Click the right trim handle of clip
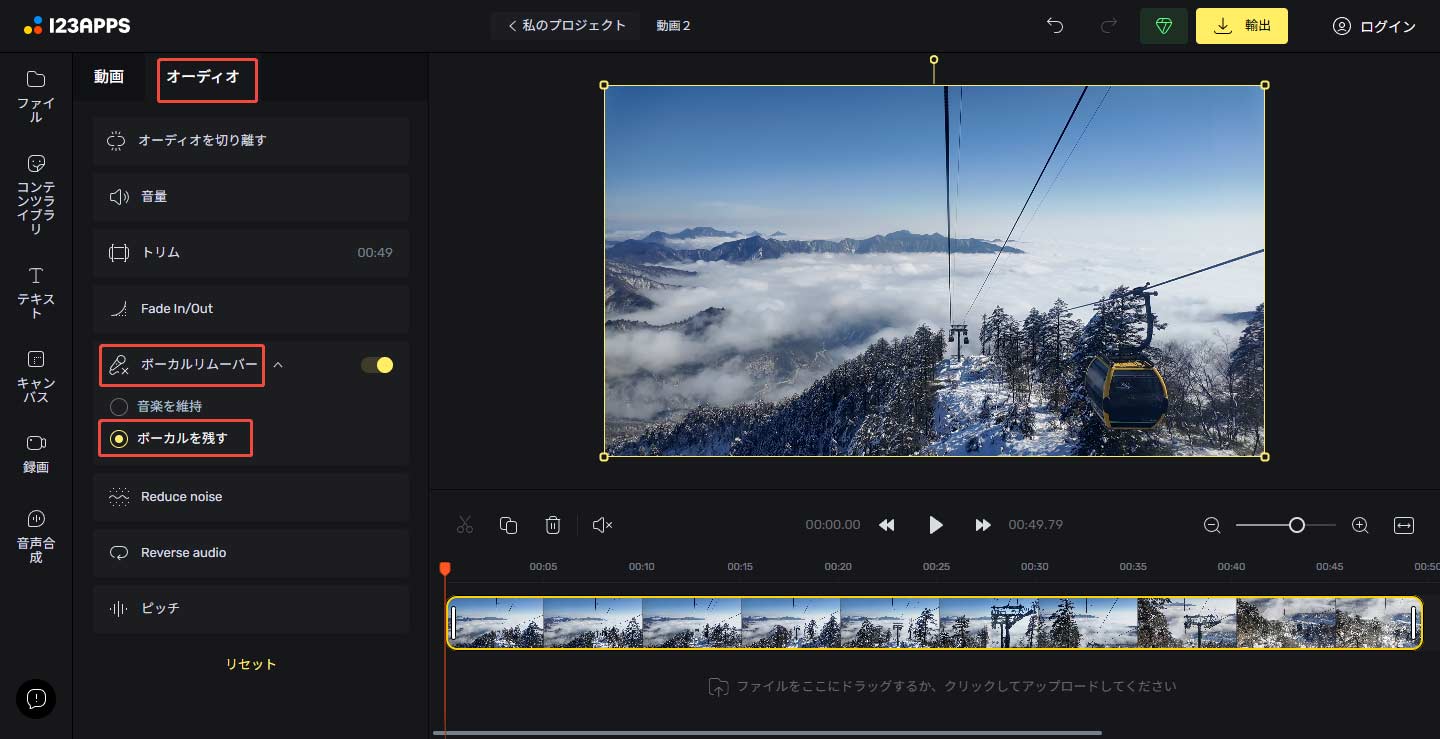The height and width of the screenshot is (739, 1440). pos(1414,623)
